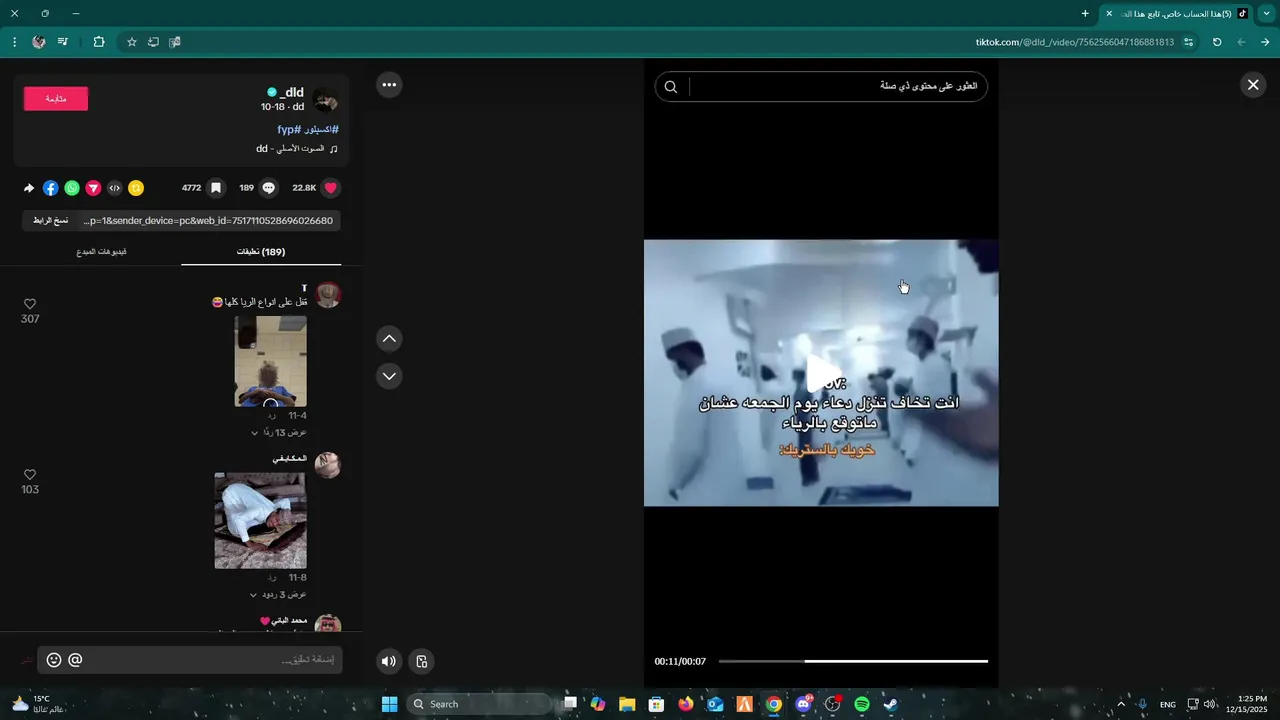
Task: Click the translate page icon
Action: [x=175, y=42]
